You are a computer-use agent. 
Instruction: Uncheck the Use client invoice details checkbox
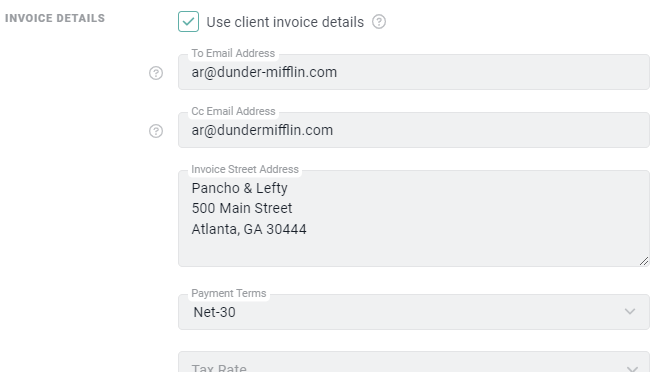(x=188, y=22)
